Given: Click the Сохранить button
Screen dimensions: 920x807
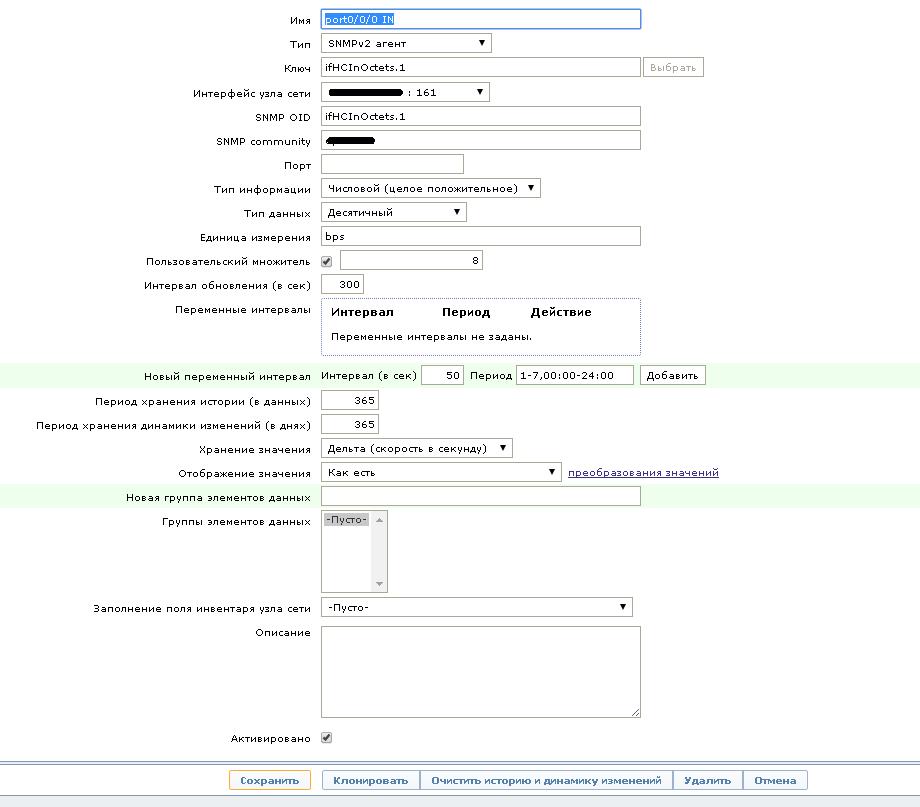Looking at the screenshot, I should click(270, 781).
